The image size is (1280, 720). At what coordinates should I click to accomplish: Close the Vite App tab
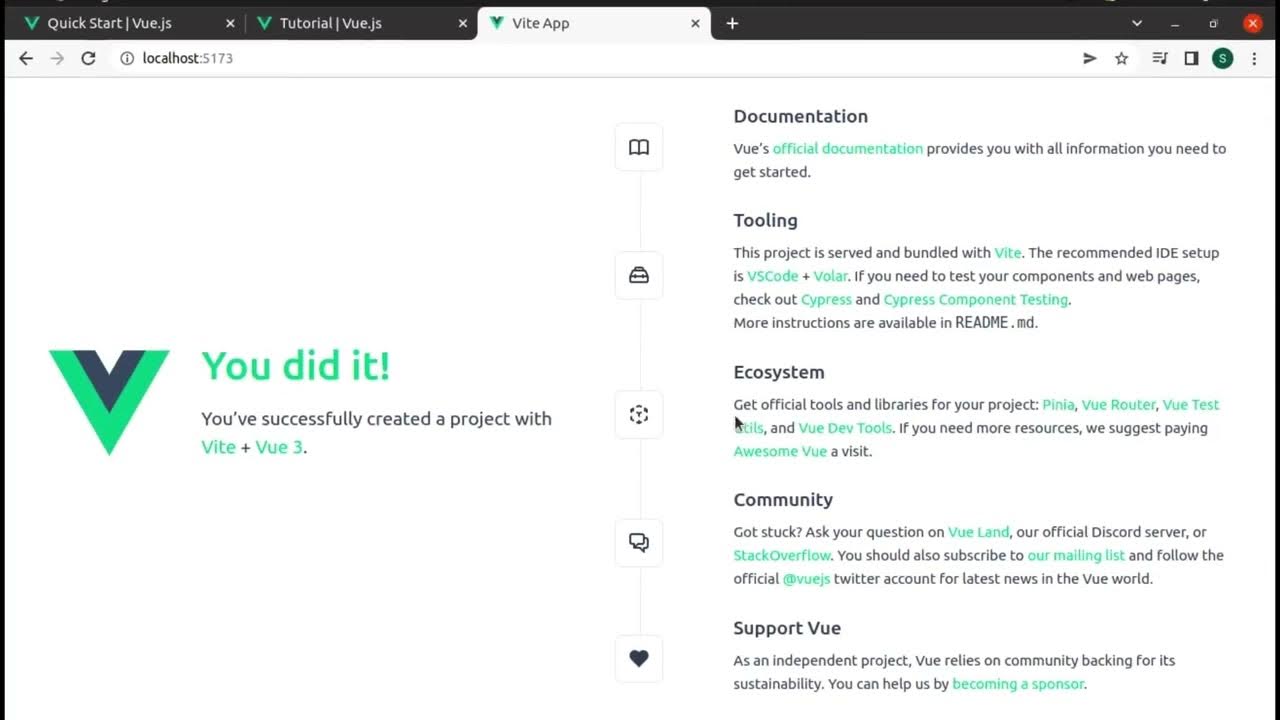pyautogui.click(x=695, y=23)
